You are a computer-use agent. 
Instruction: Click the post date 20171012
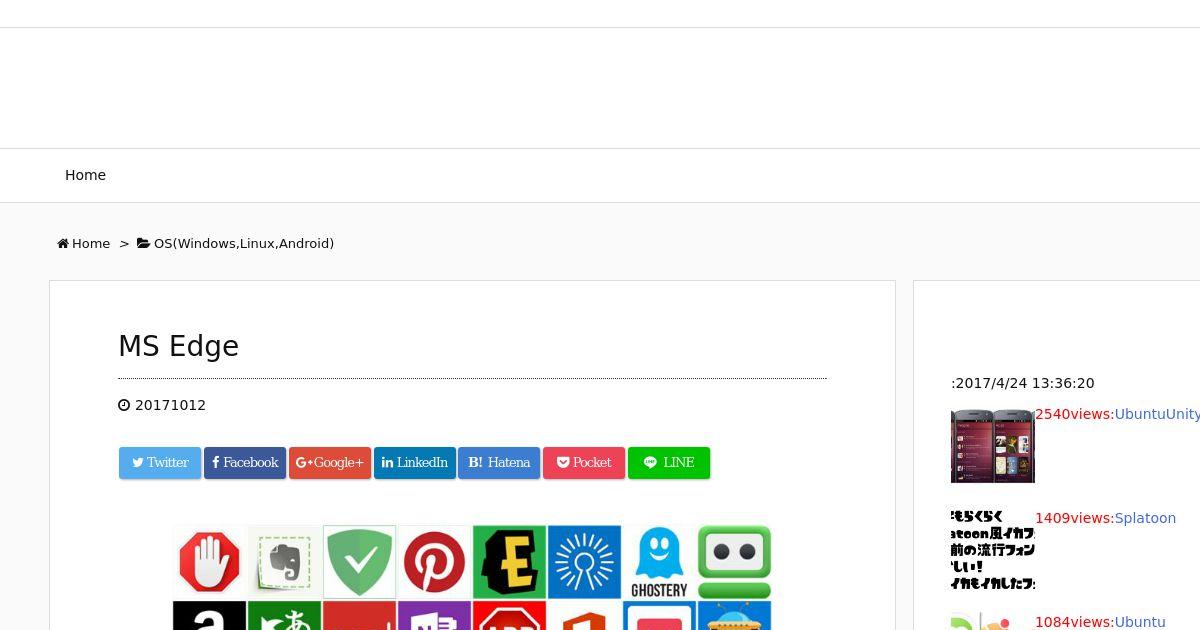point(170,405)
